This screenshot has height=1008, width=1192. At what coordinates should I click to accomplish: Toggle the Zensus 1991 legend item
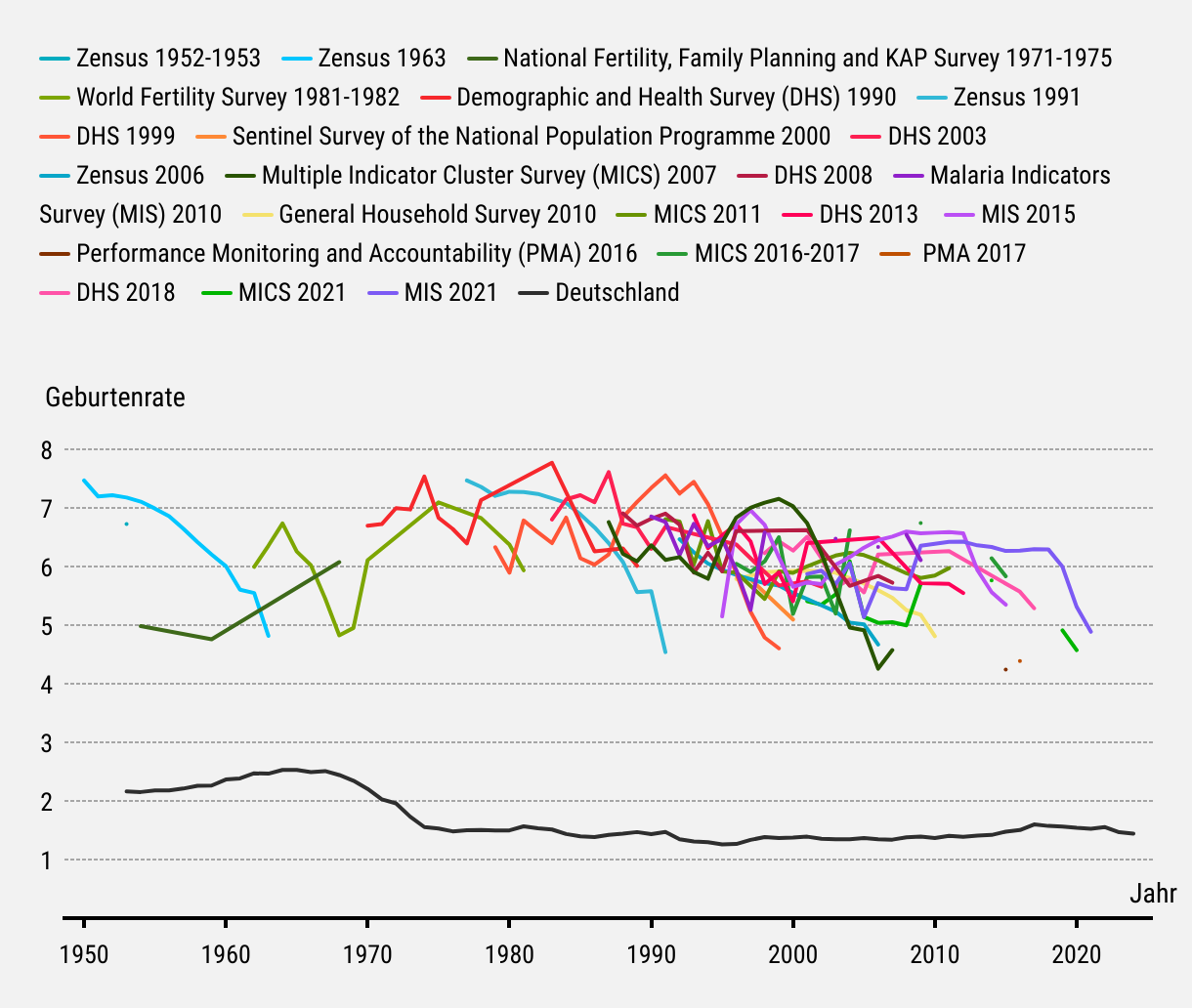pyautogui.click(x=1016, y=98)
